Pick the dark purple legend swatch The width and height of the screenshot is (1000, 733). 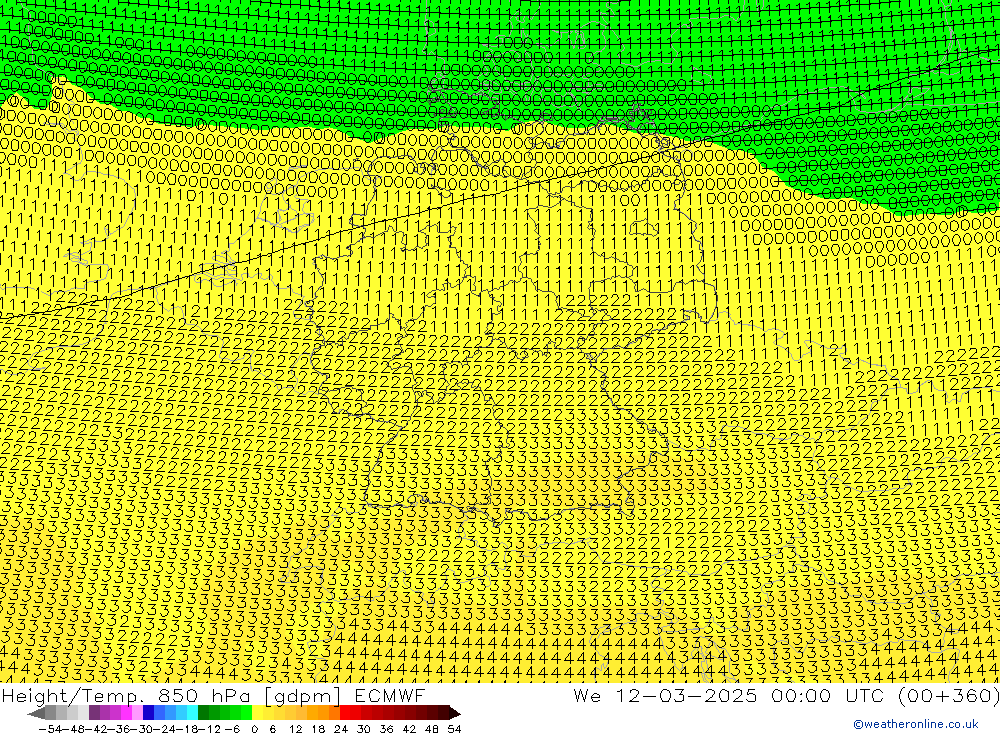pyautogui.click(x=94, y=713)
